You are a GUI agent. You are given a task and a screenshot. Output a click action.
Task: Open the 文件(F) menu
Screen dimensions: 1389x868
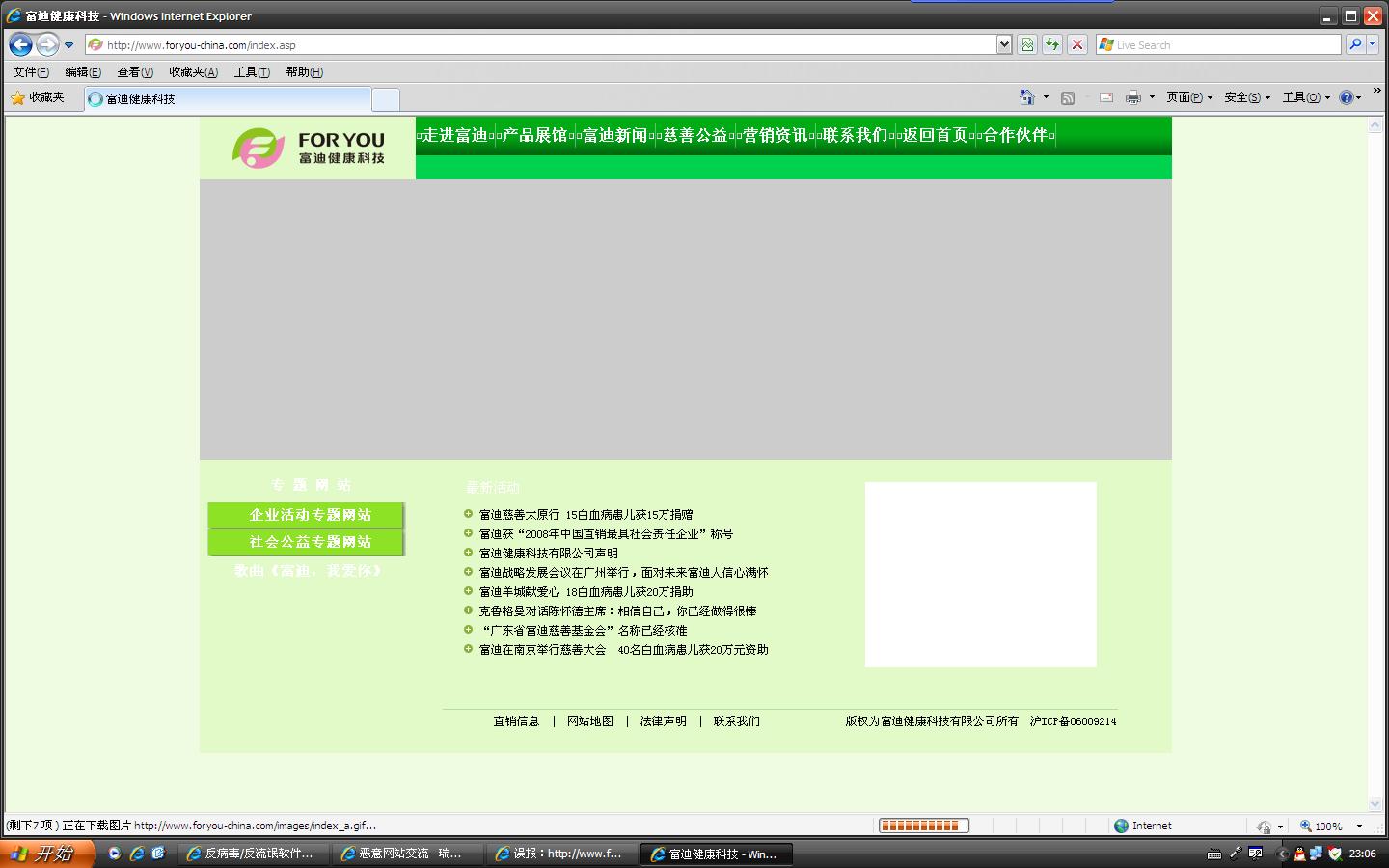(x=31, y=72)
